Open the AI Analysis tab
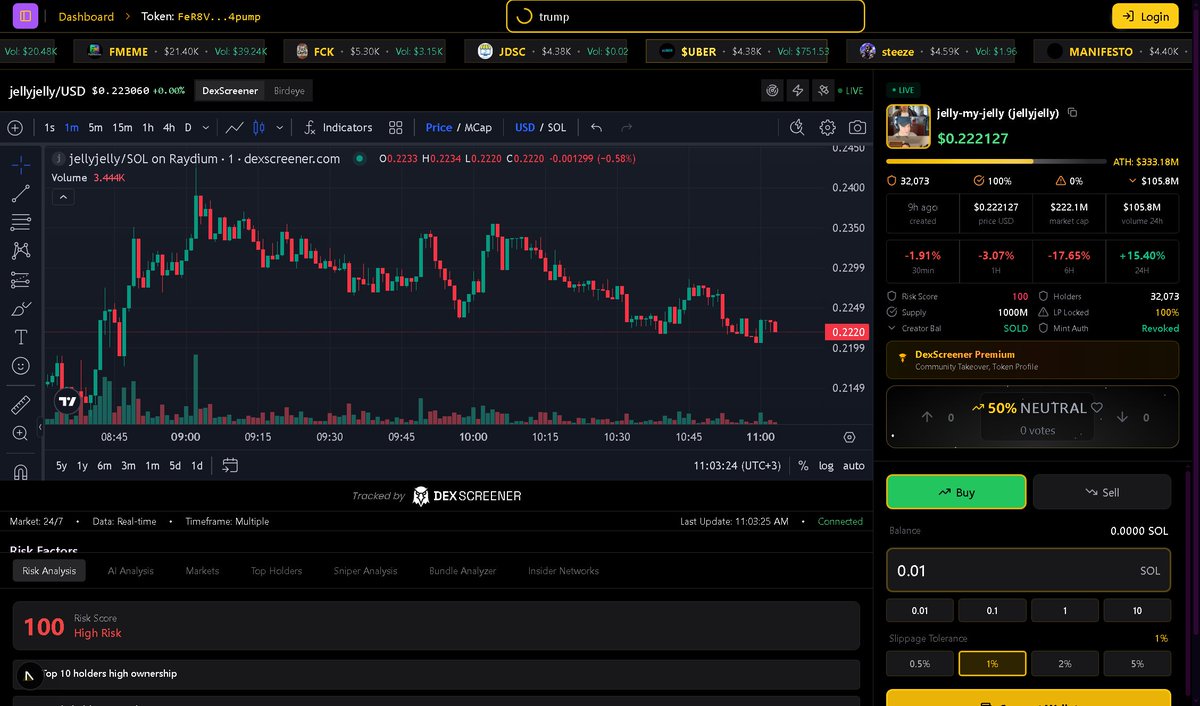The width and height of the screenshot is (1200, 706). click(x=131, y=571)
